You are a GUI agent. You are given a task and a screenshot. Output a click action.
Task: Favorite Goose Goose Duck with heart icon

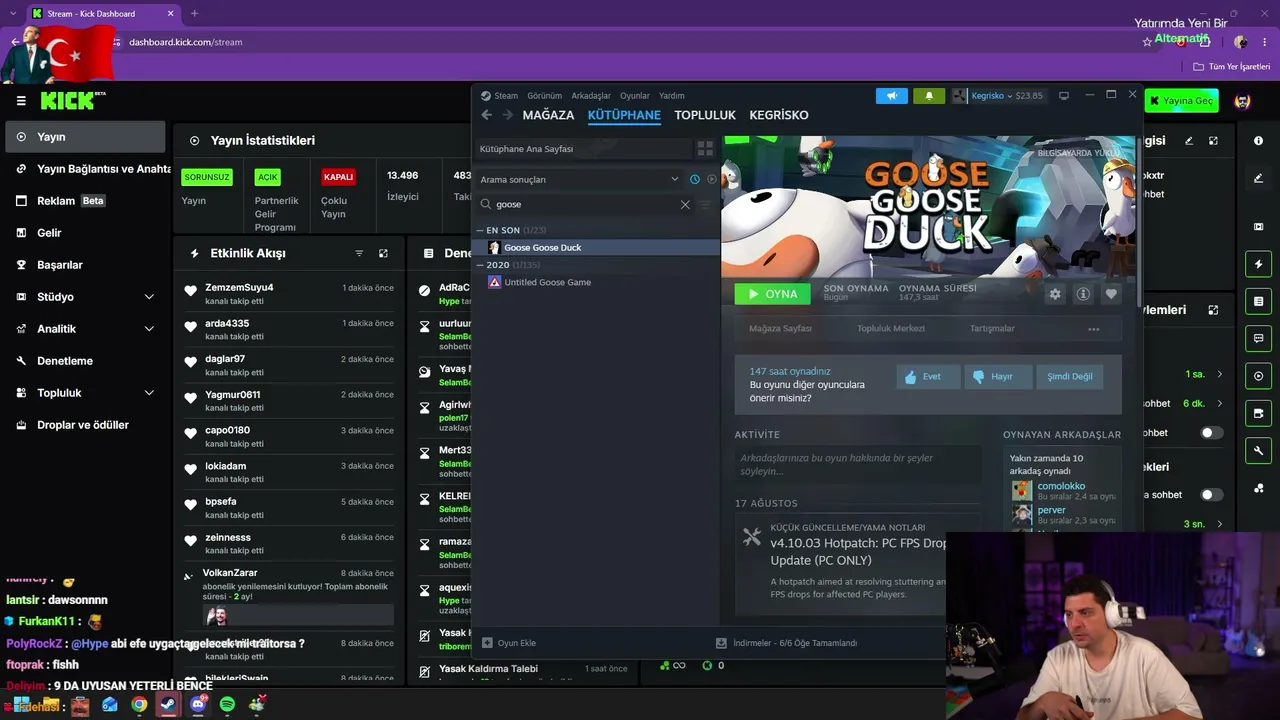tap(1111, 294)
